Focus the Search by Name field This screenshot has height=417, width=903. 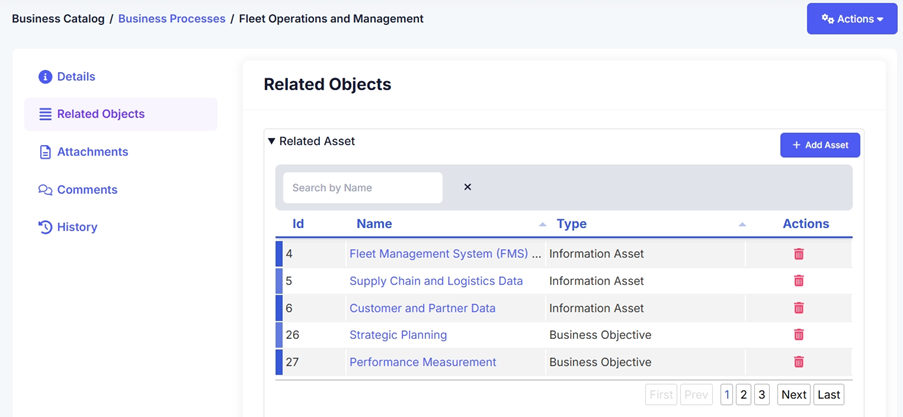[x=362, y=187]
